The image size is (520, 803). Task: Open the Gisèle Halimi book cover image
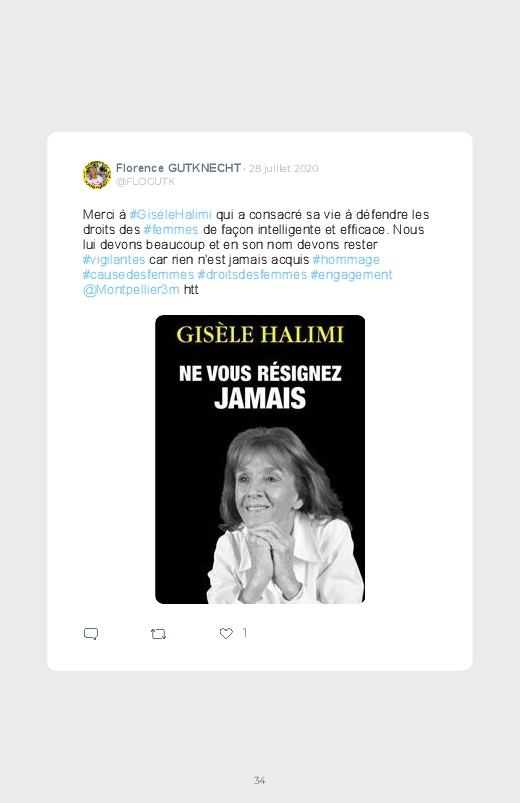tap(260, 459)
